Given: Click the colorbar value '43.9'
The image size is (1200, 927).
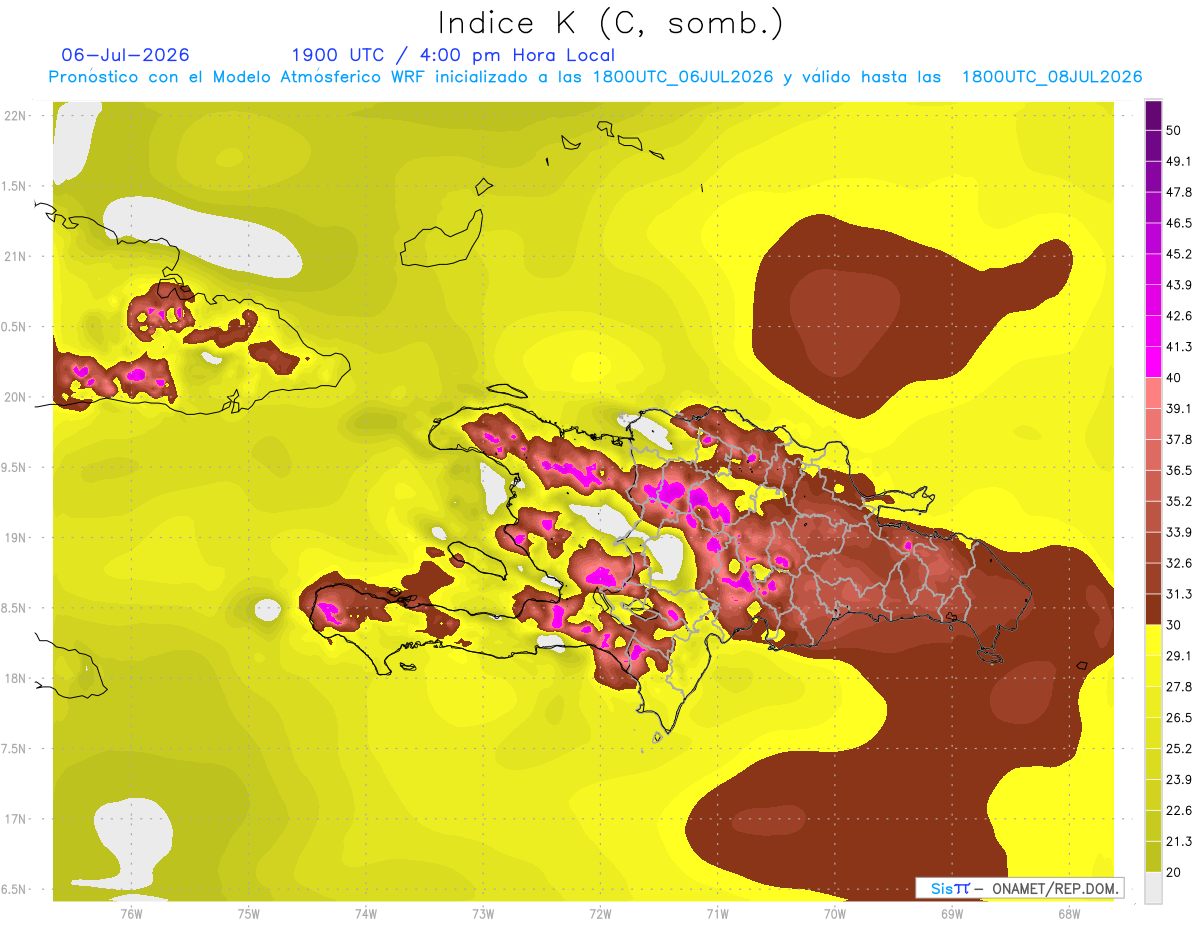Looking at the screenshot, I should tap(1179, 285).
